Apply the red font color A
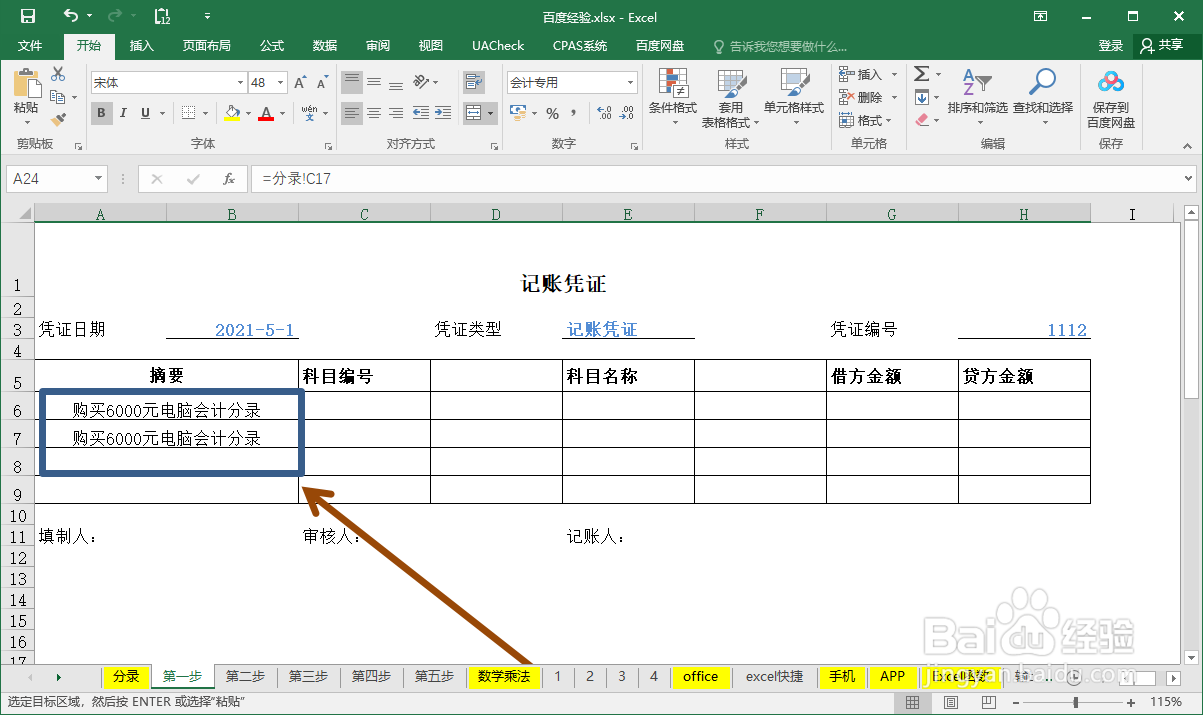 point(265,113)
